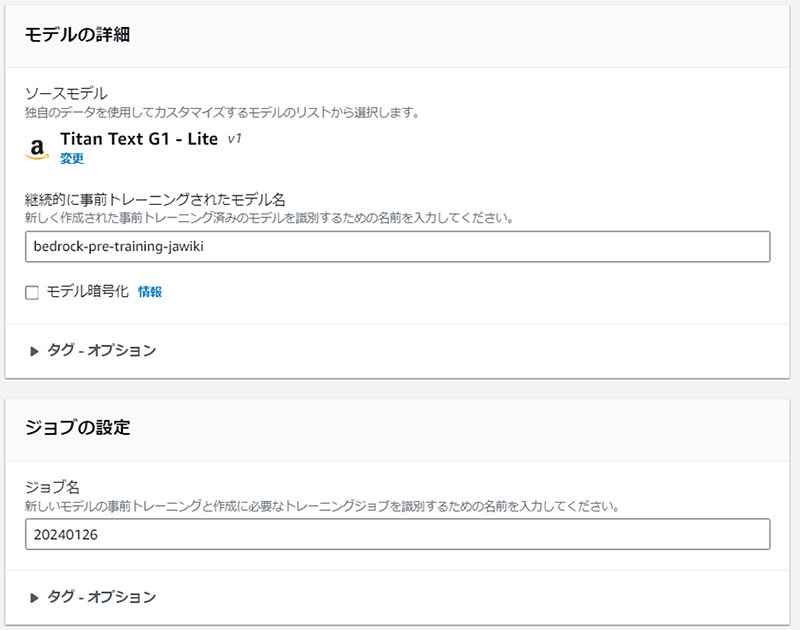Image resolution: width=800 pixels, height=630 pixels.
Task: Click the ジョブ名 field containing 20240126
Action: [x=397, y=534]
